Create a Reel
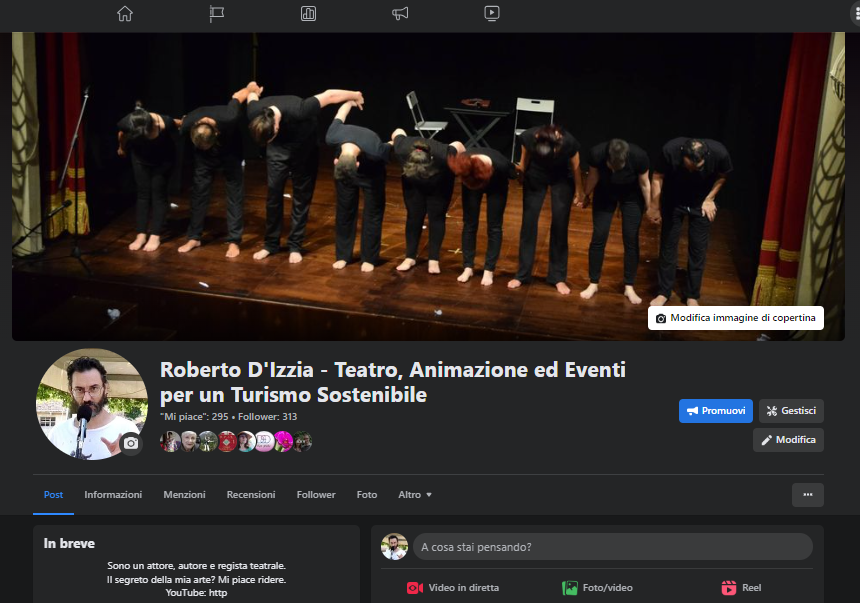Screen dimensions: 860x603 [x=741, y=588]
